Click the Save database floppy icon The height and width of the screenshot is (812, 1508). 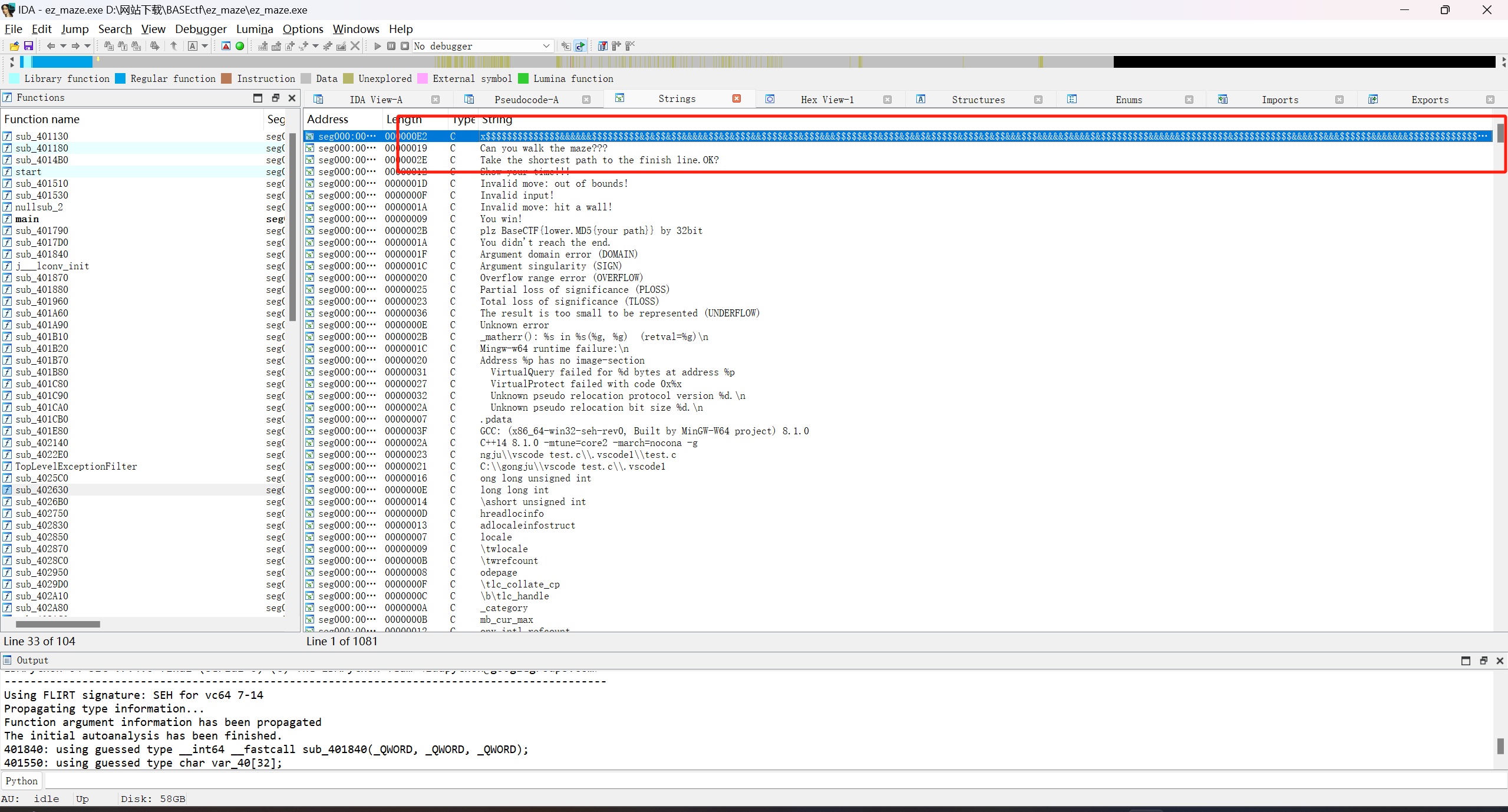pos(28,46)
